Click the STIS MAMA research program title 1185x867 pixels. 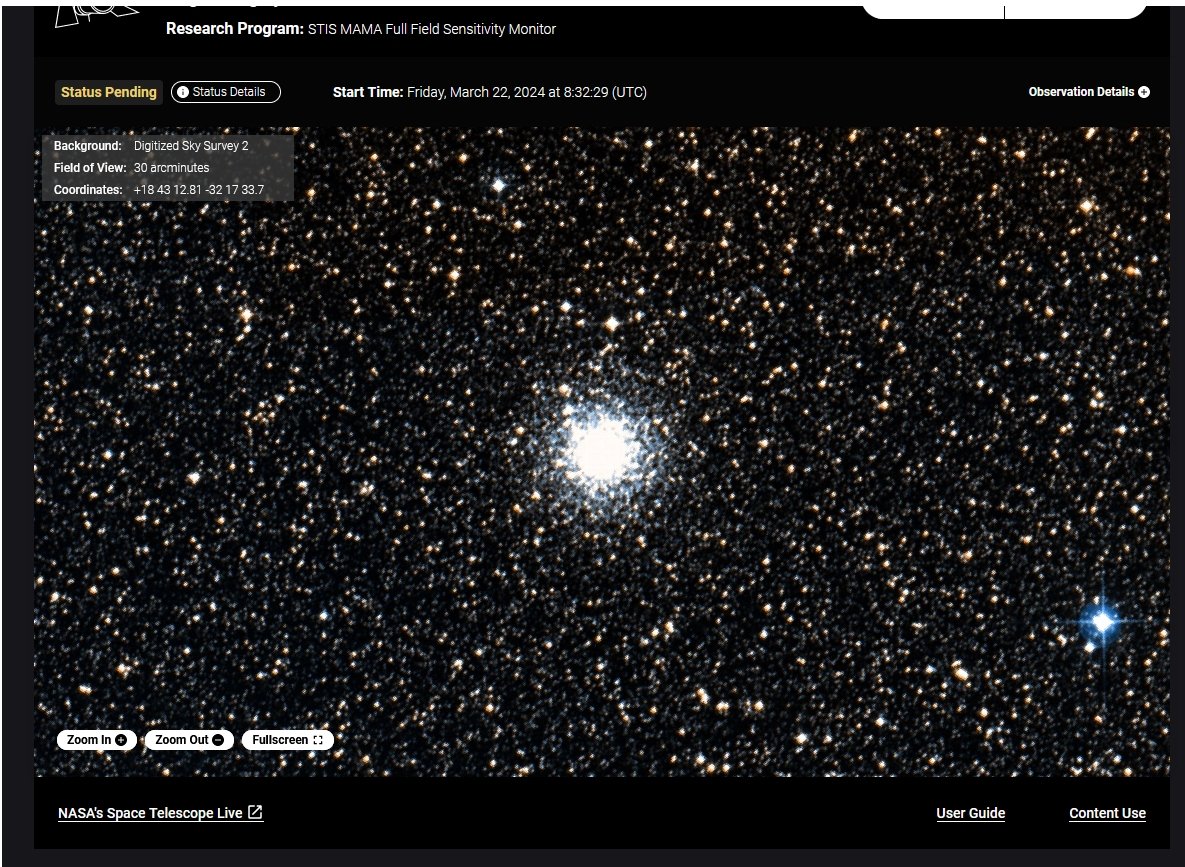tap(431, 29)
